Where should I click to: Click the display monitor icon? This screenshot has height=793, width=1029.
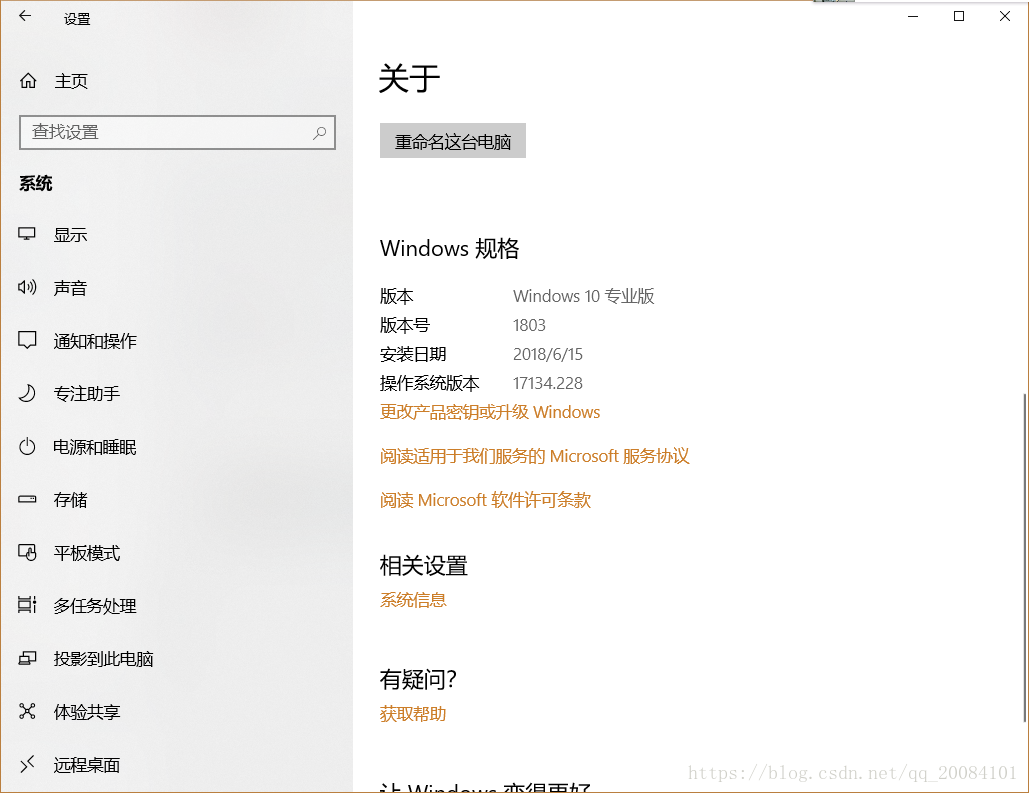click(x=27, y=234)
